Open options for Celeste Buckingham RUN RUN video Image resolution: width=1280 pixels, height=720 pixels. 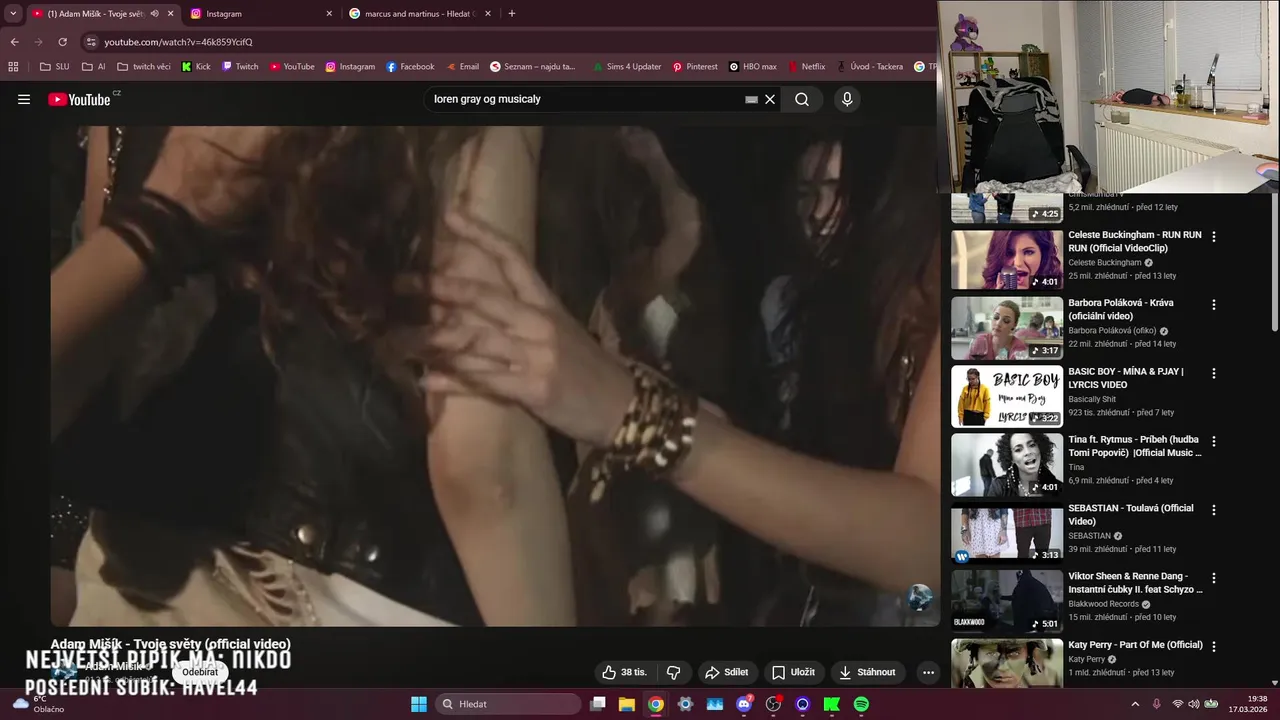tap(1214, 237)
